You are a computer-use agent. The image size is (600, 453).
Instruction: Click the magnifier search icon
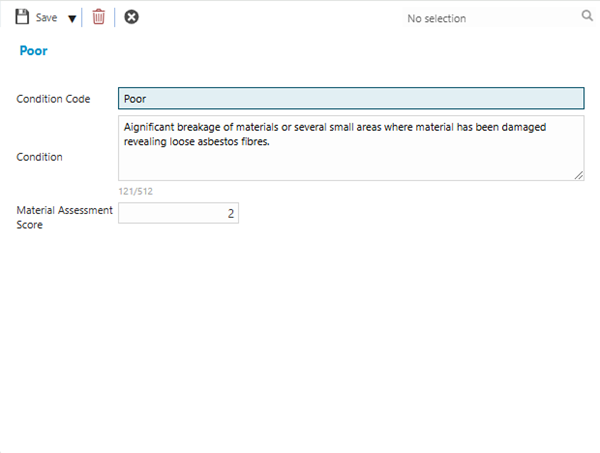[x=587, y=16]
